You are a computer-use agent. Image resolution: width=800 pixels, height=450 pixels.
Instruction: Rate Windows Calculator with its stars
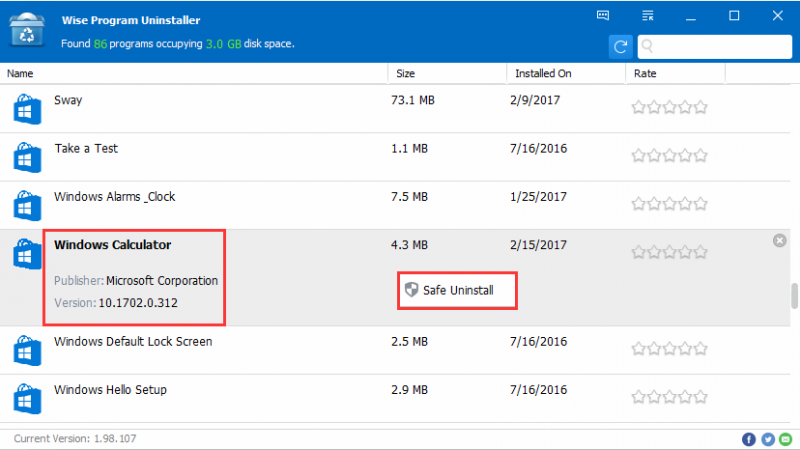click(x=669, y=252)
